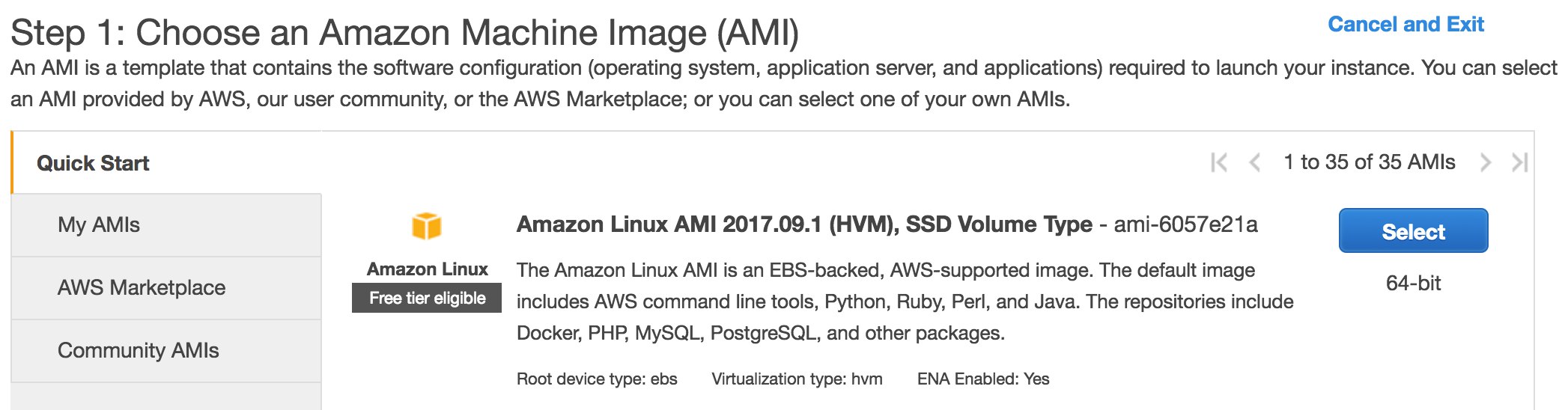Go to the next page of AMIs
The height and width of the screenshot is (410, 1568).
click(x=1486, y=162)
